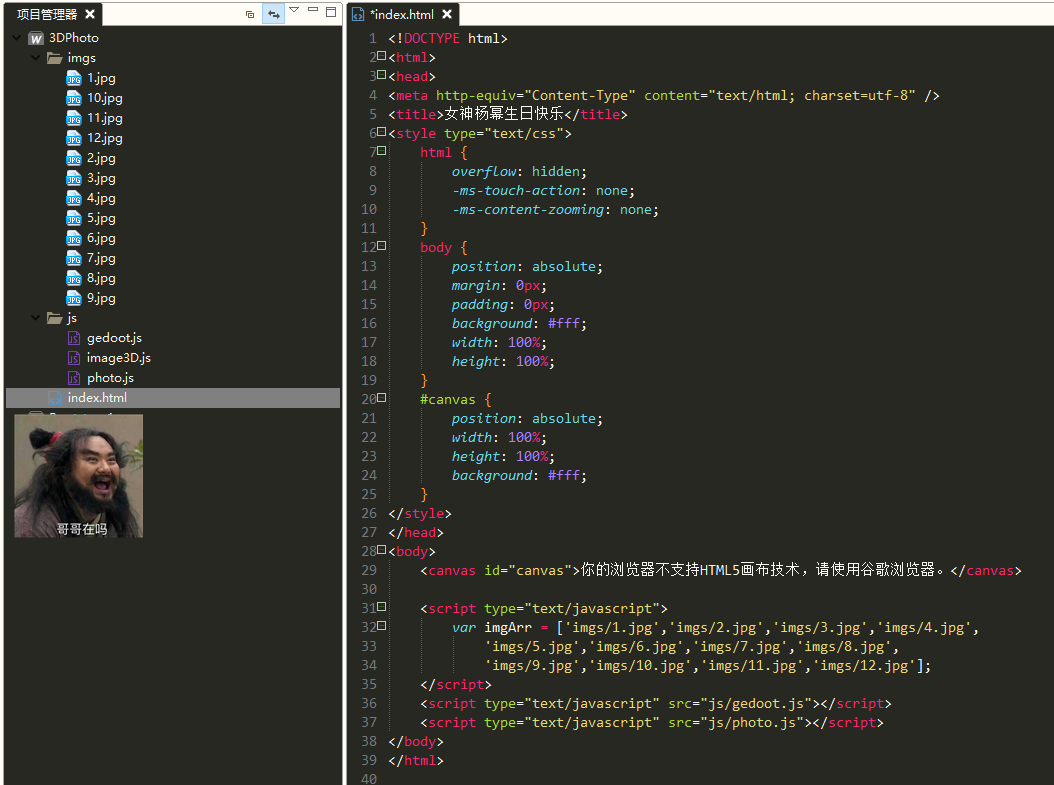Fold the #canvas rule on line 20
Viewport: 1054px width, 785px height.
382,398
